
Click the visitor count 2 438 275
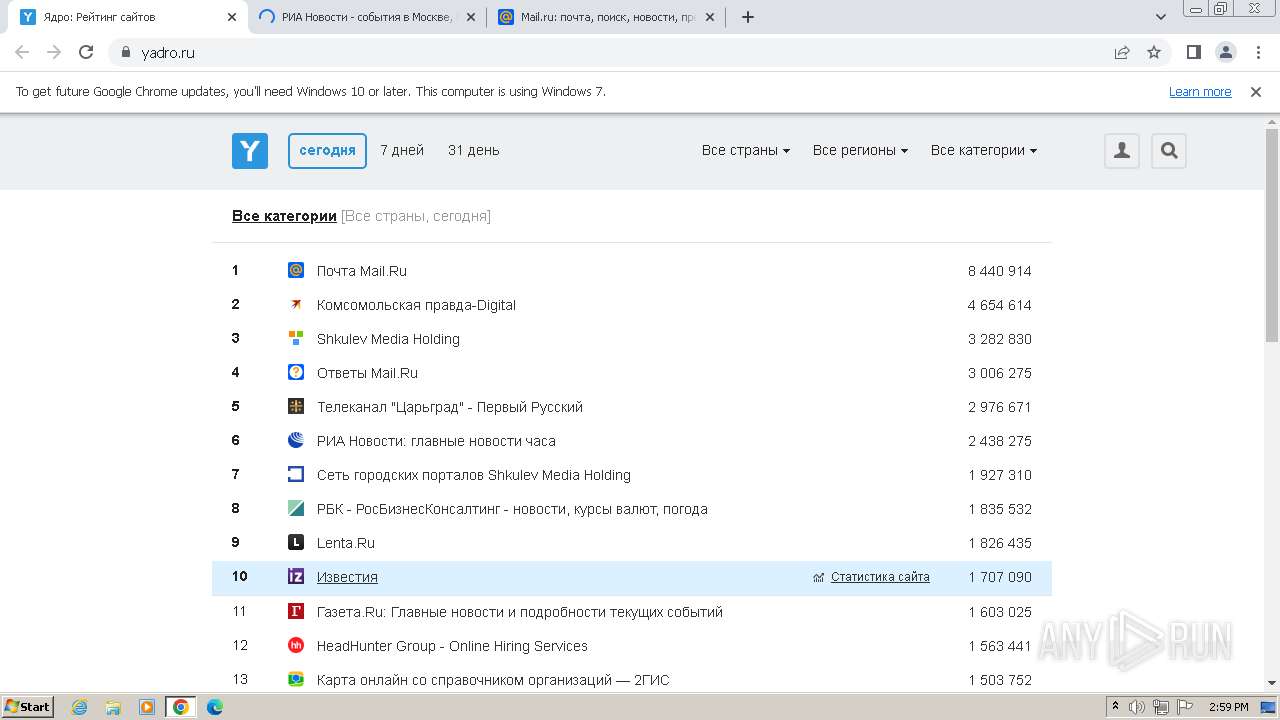tap(999, 441)
